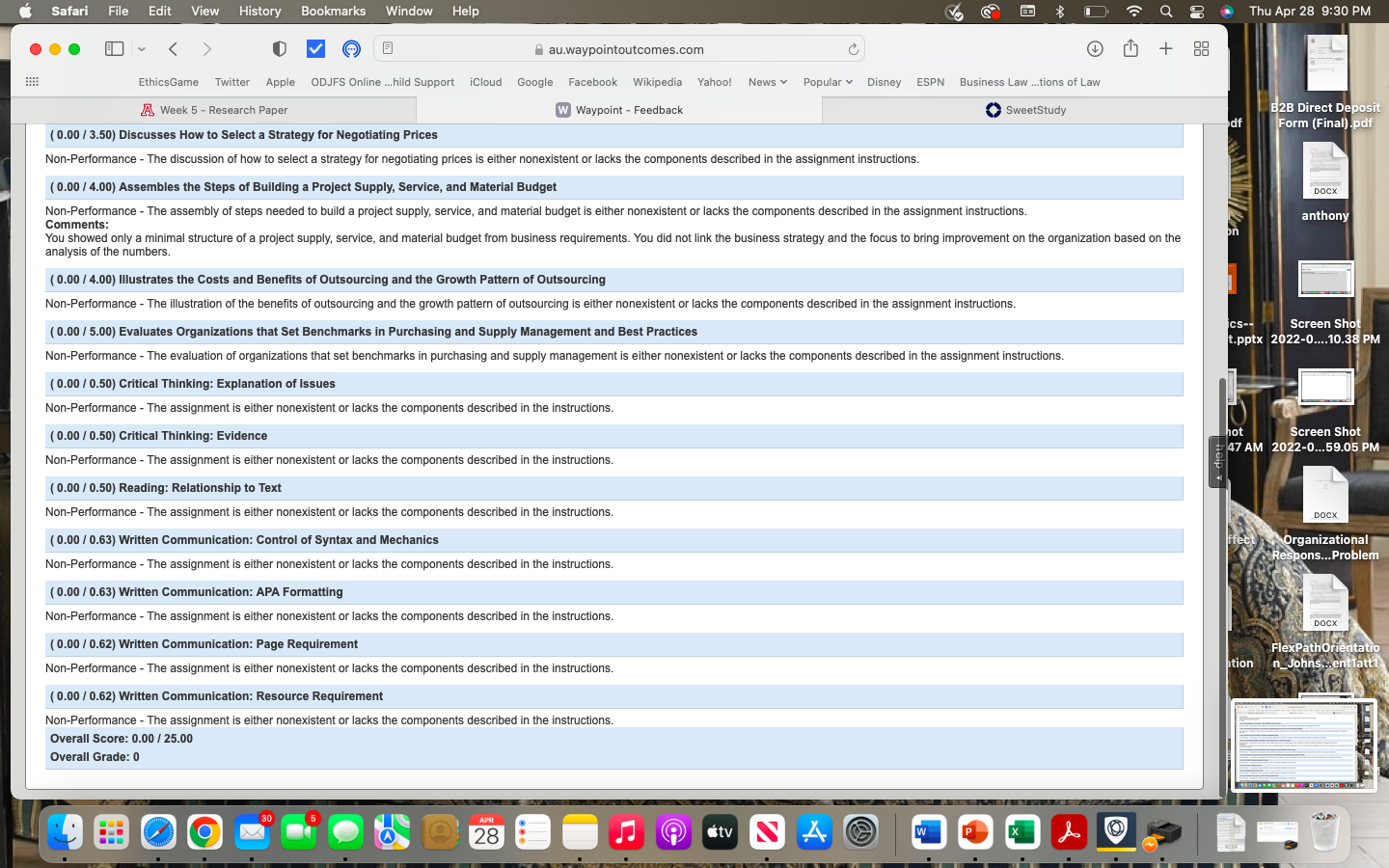Click the Siri icon in menu bar
Image resolution: width=1389 pixels, height=868 pixels.
pos(1227,11)
